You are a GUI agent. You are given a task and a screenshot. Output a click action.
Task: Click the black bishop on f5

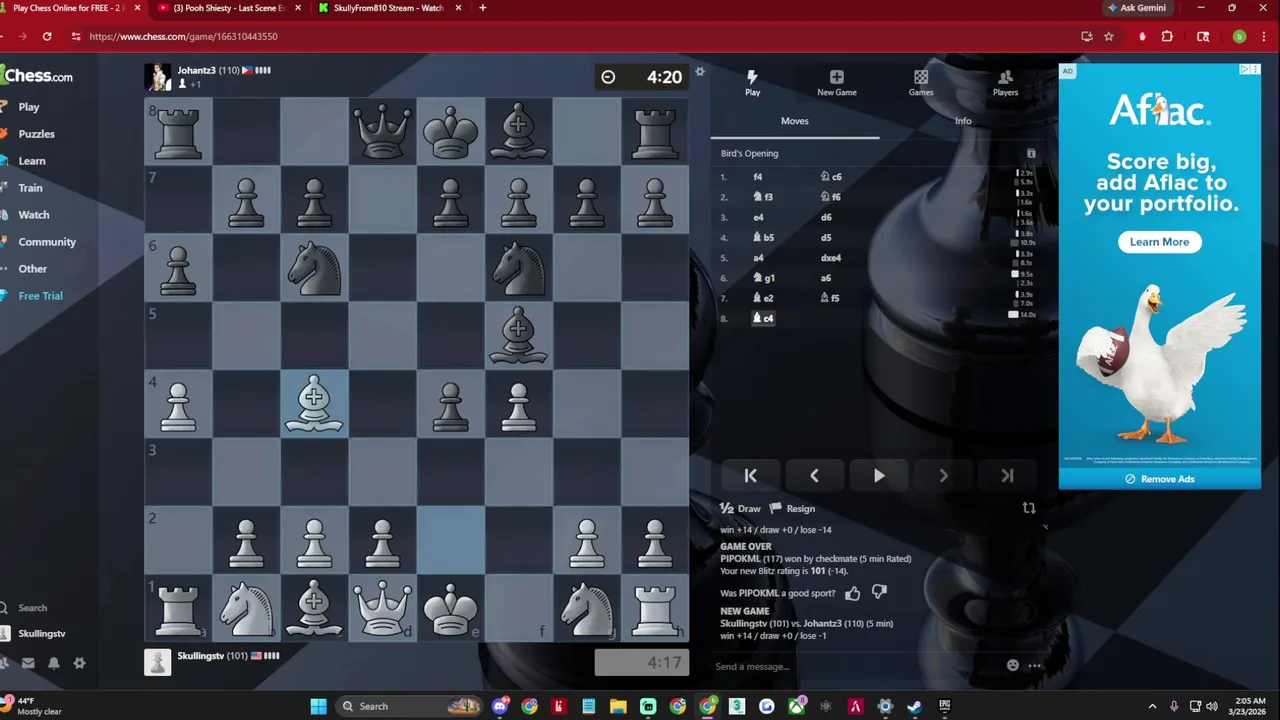pyautogui.click(x=518, y=336)
